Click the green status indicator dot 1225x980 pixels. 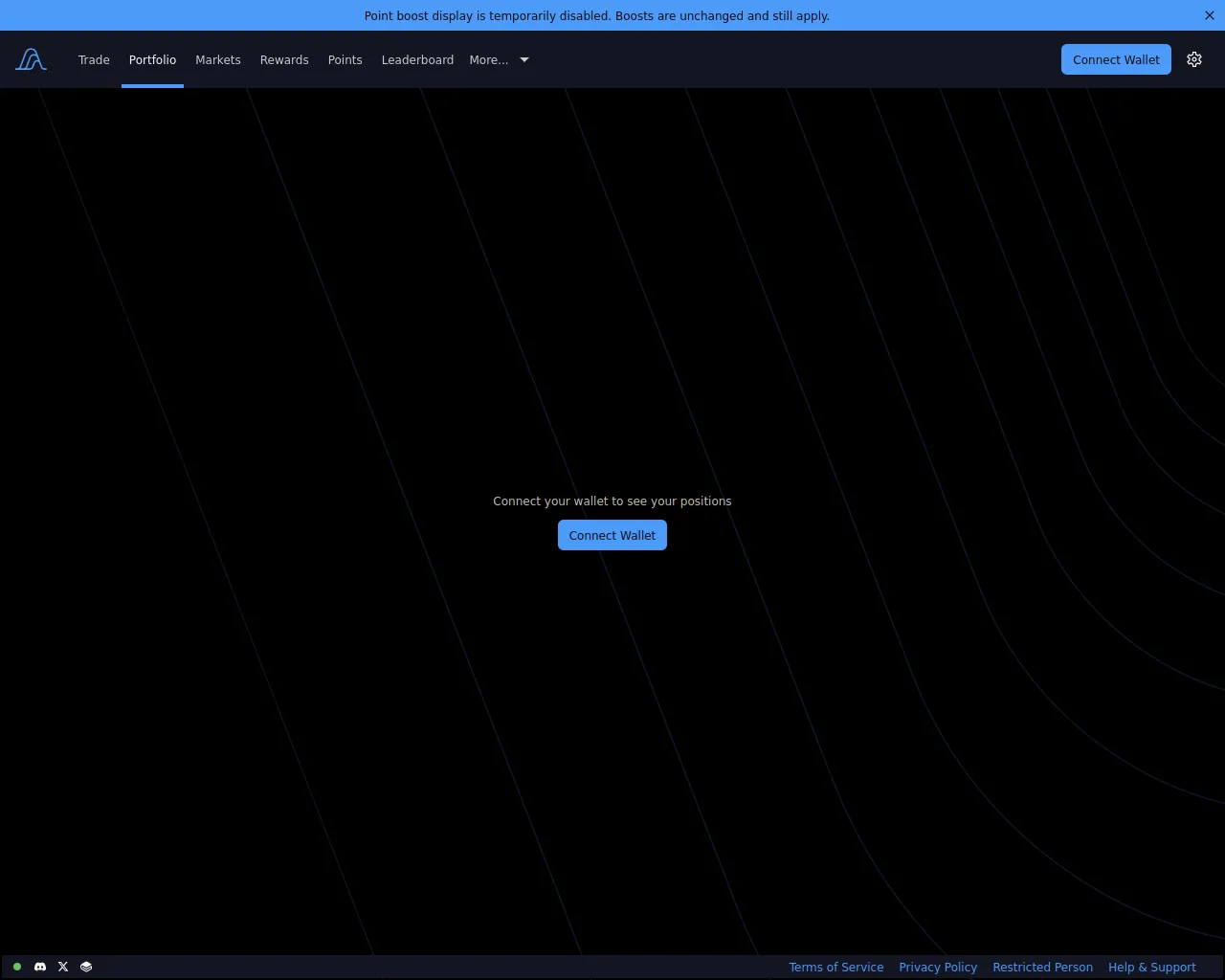coord(17,967)
